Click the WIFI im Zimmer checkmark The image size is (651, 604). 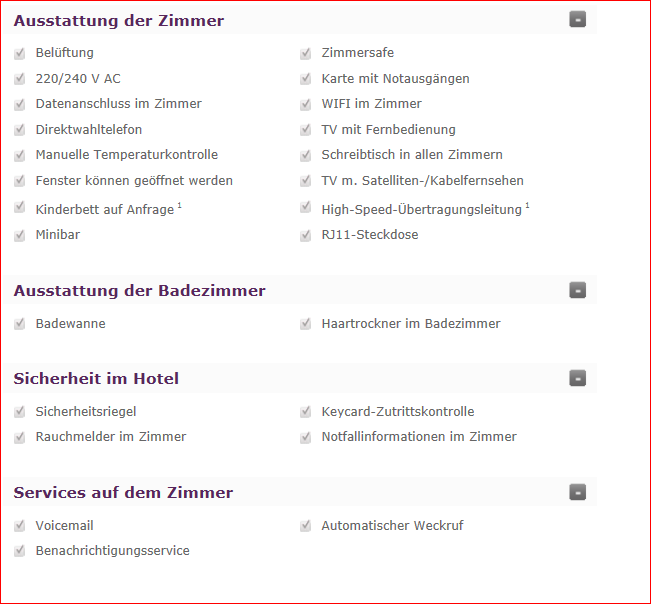(x=306, y=104)
